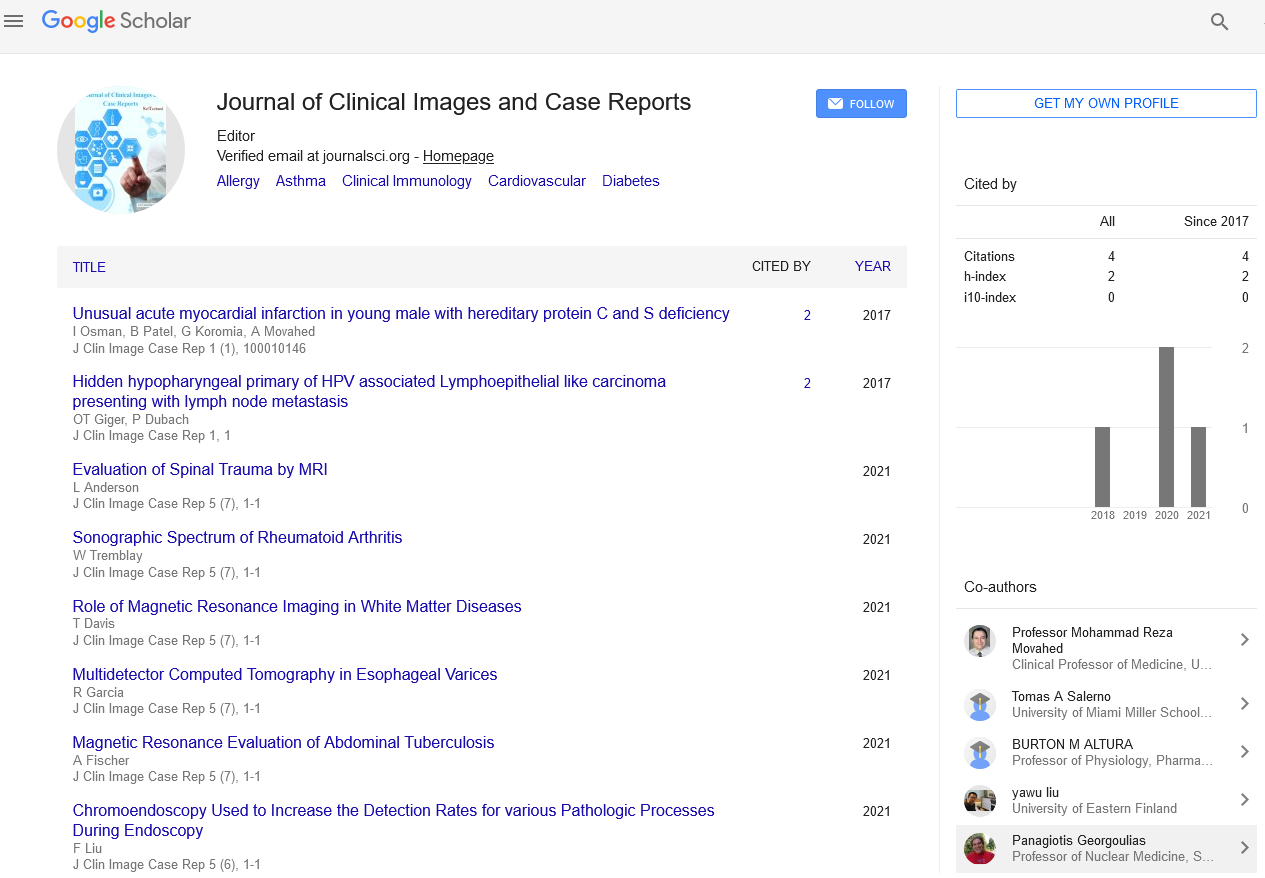Click the 2020 citations bar
1265x878 pixels.
coord(1166,427)
